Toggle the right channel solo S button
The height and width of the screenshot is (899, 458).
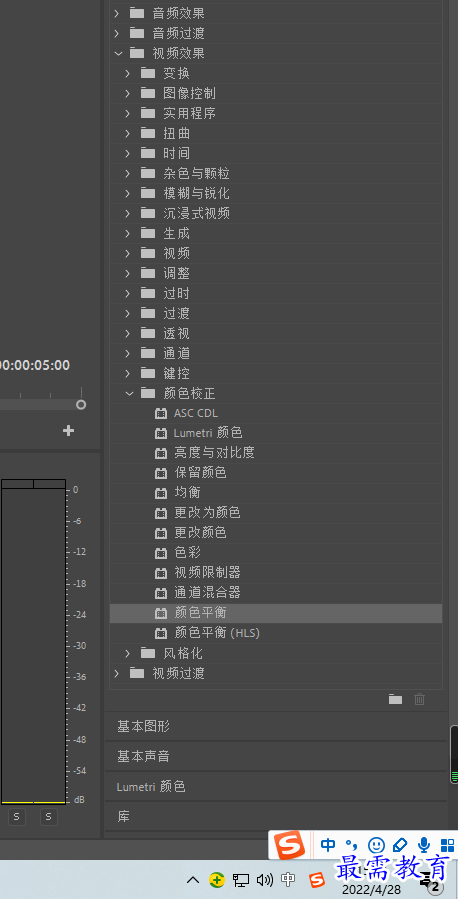pyautogui.click(x=49, y=816)
